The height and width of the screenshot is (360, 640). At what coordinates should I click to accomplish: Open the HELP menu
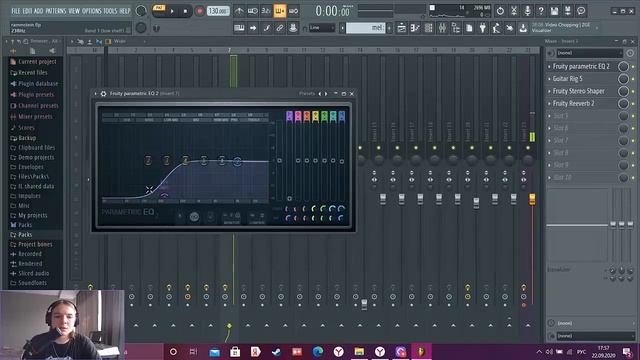[x=124, y=11]
